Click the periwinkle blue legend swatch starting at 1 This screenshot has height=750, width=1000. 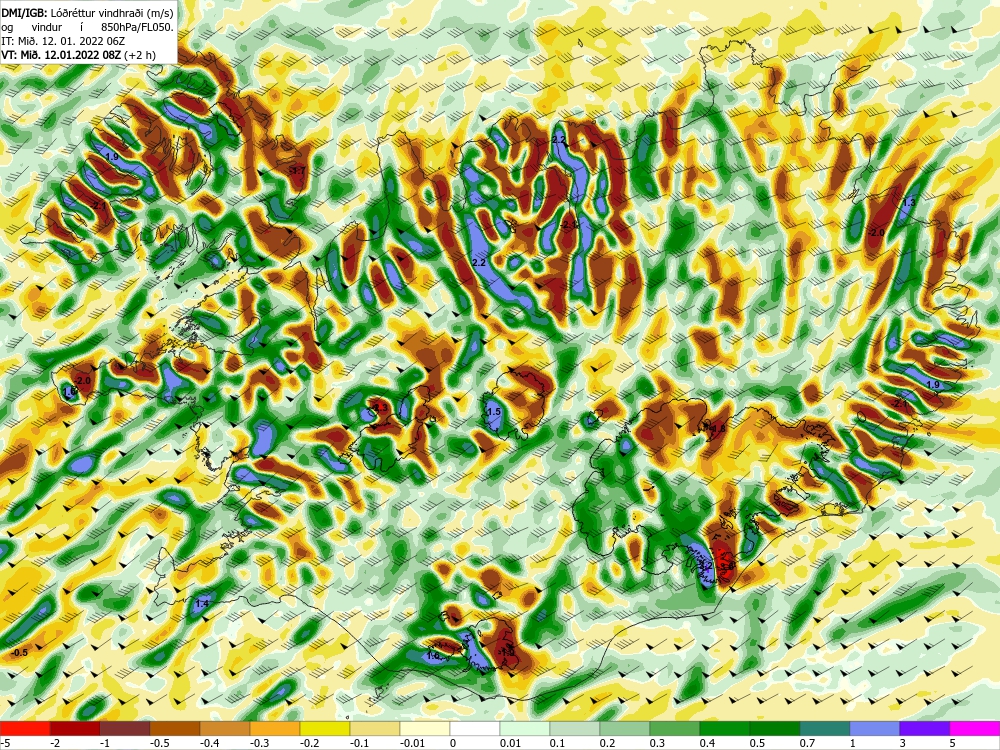coord(875,729)
